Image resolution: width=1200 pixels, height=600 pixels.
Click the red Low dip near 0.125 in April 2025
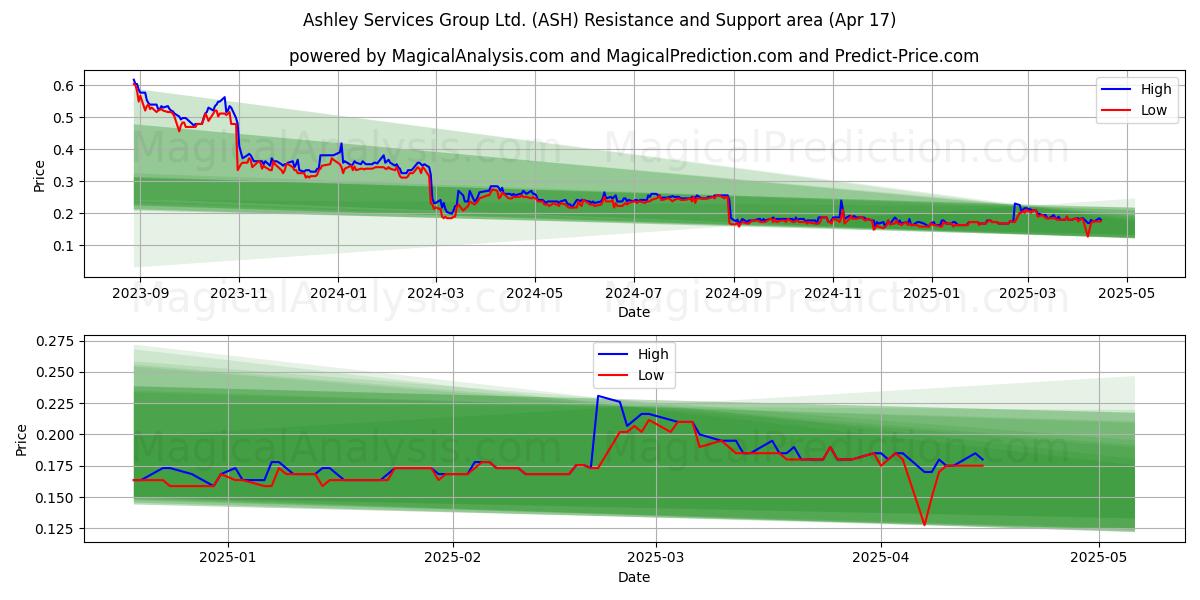pyautogui.click(x=924, y=524)
